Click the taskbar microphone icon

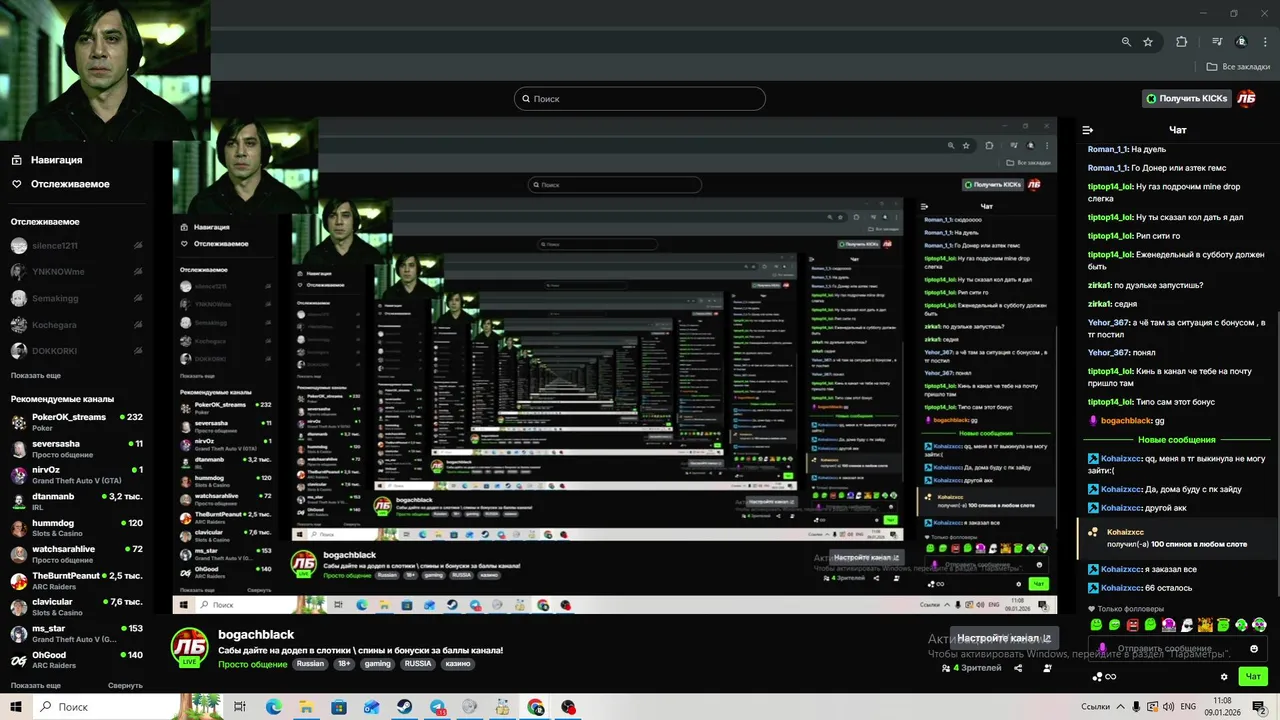coord(1135,707)
